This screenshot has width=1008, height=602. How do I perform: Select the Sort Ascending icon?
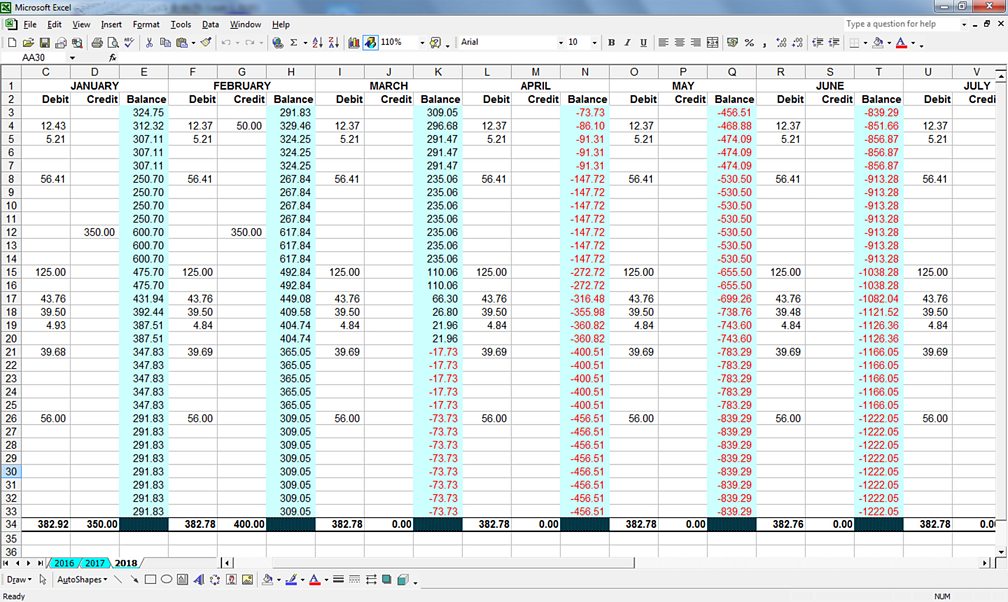click(x=317, y=42)
